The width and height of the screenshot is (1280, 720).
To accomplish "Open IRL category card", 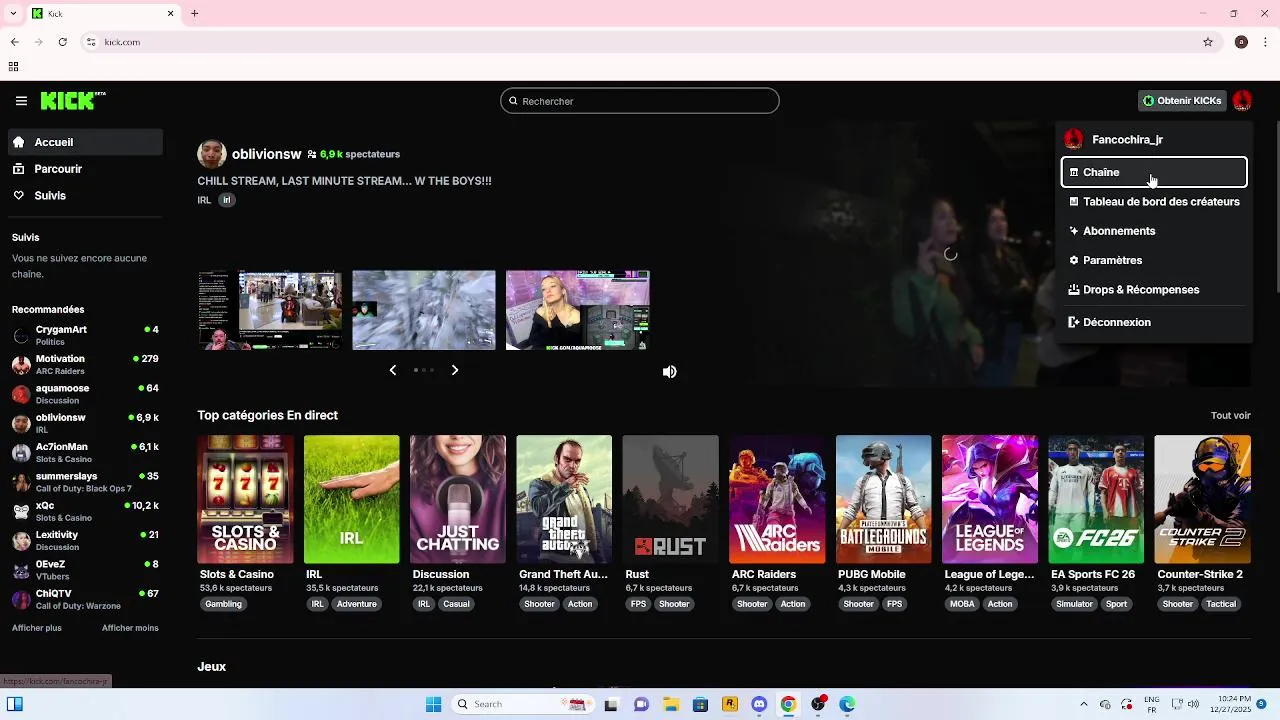I will 352,499.
